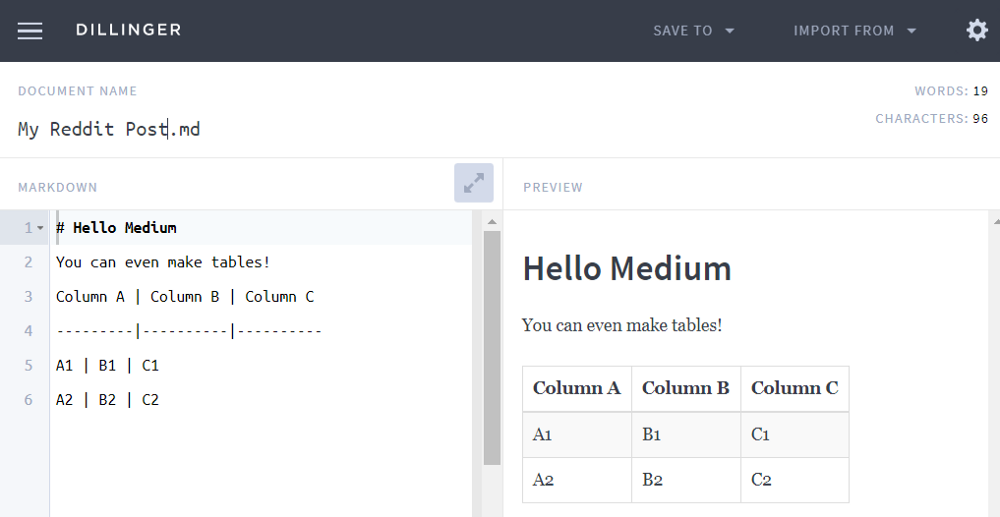Expand the Save To dropdown
This screenshot has height=517, width=1000.
click(693, 31)
